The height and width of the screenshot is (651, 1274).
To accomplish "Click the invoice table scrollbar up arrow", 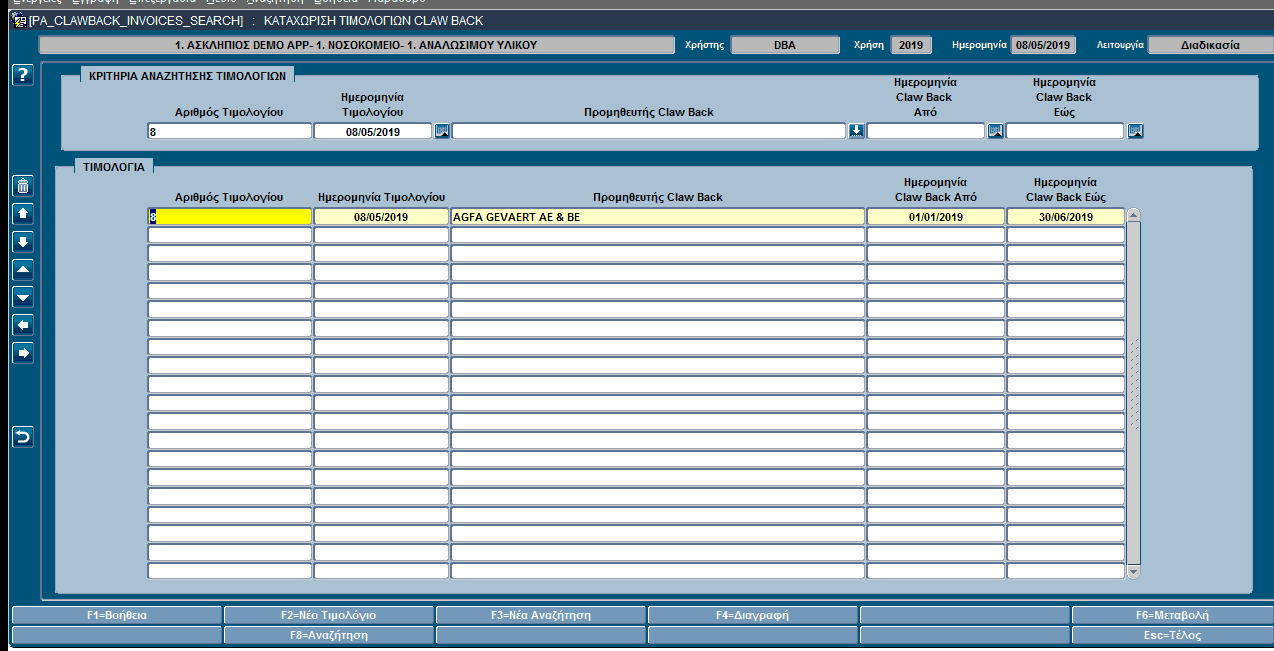I will pyautogui.click(x=1133, y=215).
